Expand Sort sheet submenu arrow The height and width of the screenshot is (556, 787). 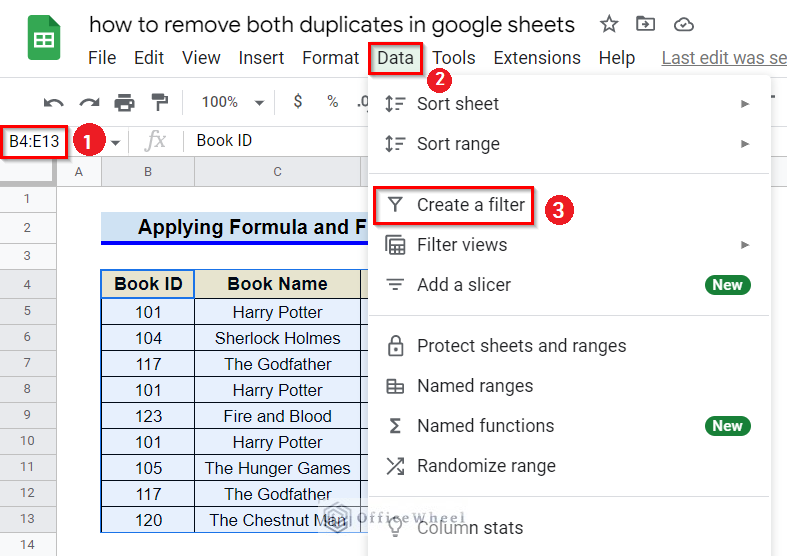745,104
